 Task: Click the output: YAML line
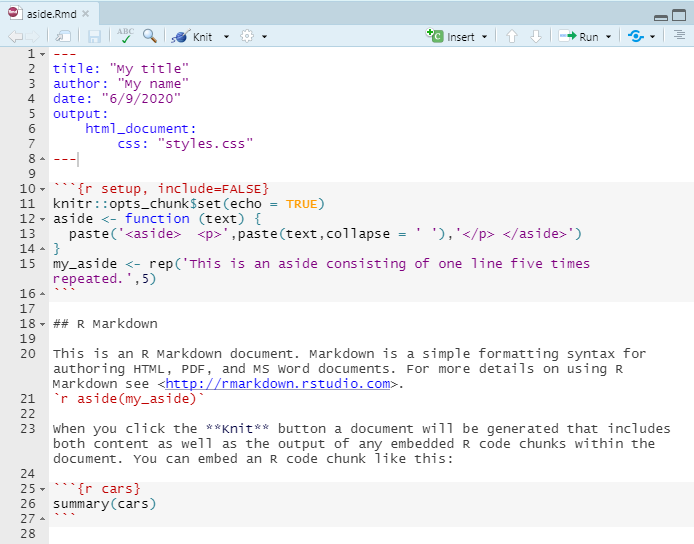click(x=81, y=114)
